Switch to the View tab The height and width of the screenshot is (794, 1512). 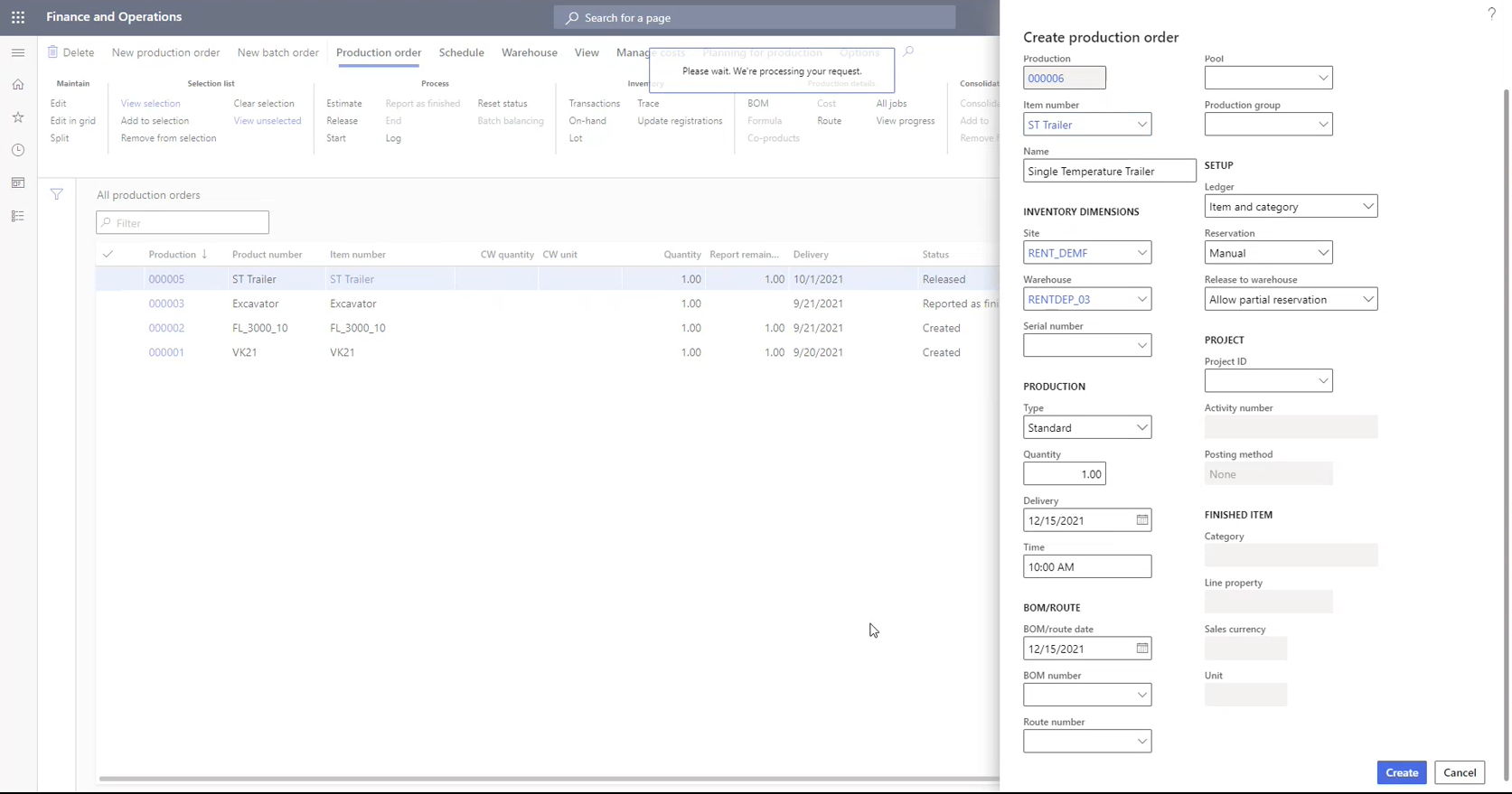point(587,52)
